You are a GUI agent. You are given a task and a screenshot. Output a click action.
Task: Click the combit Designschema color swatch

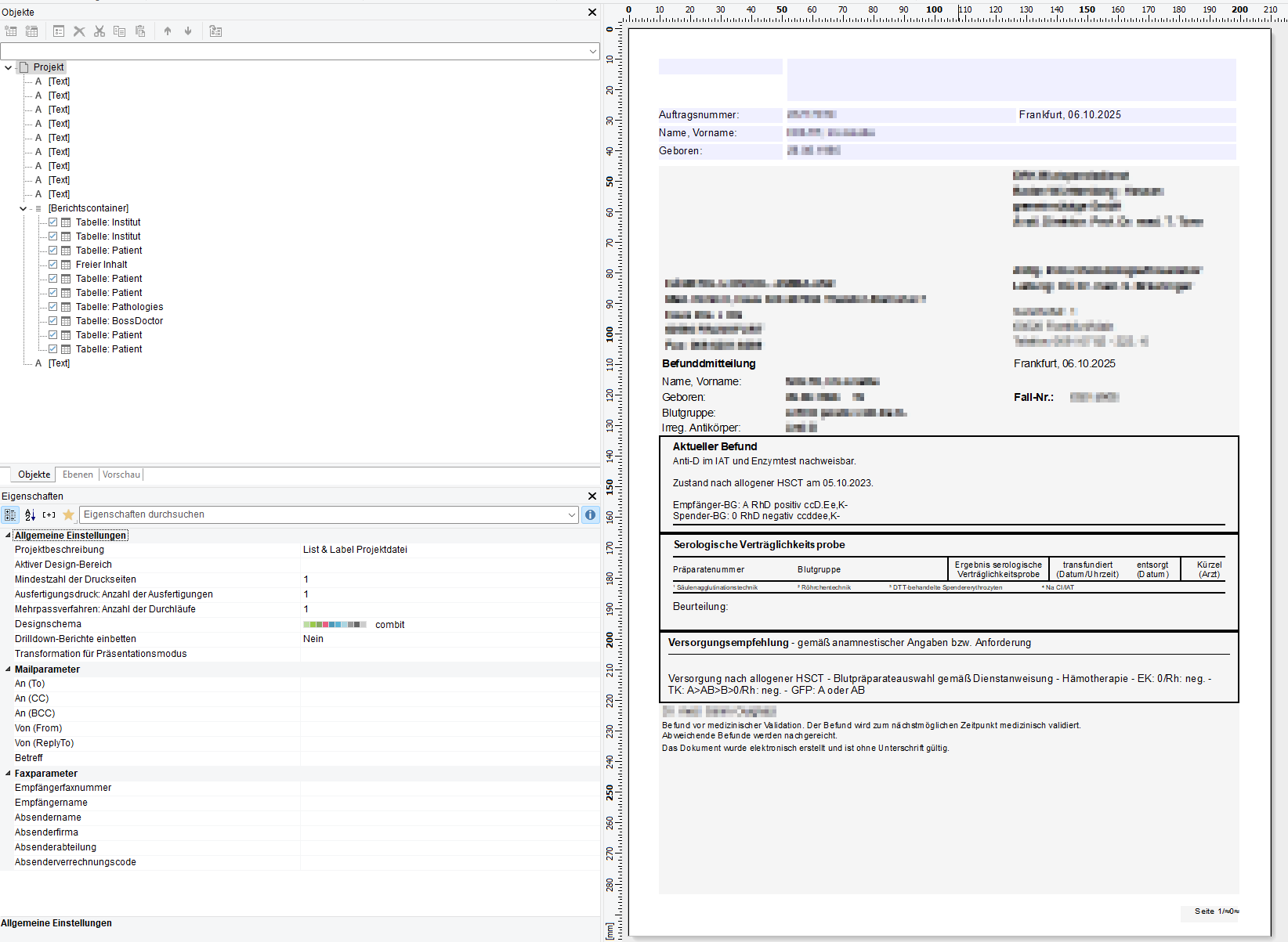coord(335,624)
